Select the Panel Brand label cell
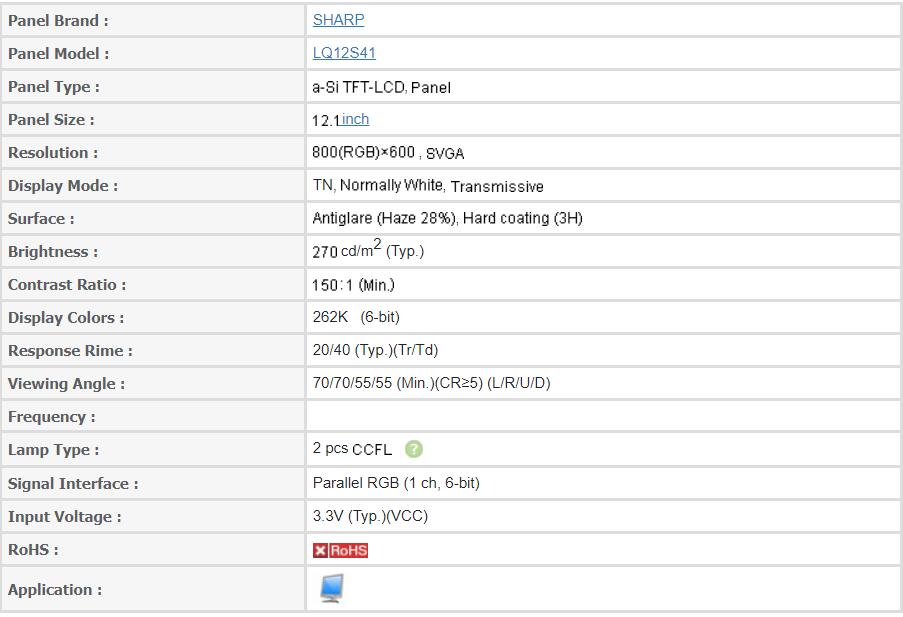The height and width of the screenshot is (617, 903). point(153,21)
